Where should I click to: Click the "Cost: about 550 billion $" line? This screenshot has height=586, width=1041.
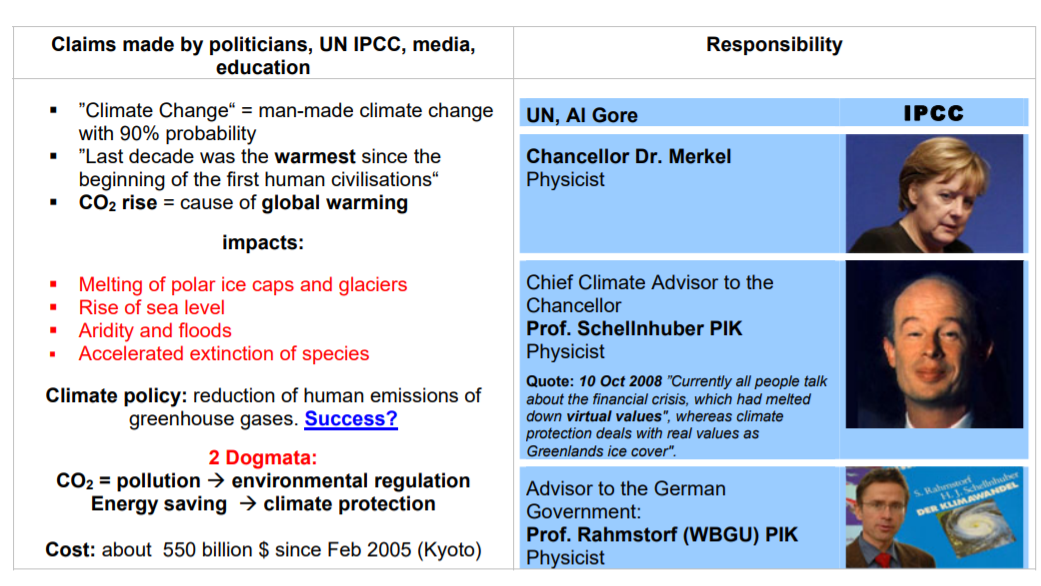coord(263,549)
